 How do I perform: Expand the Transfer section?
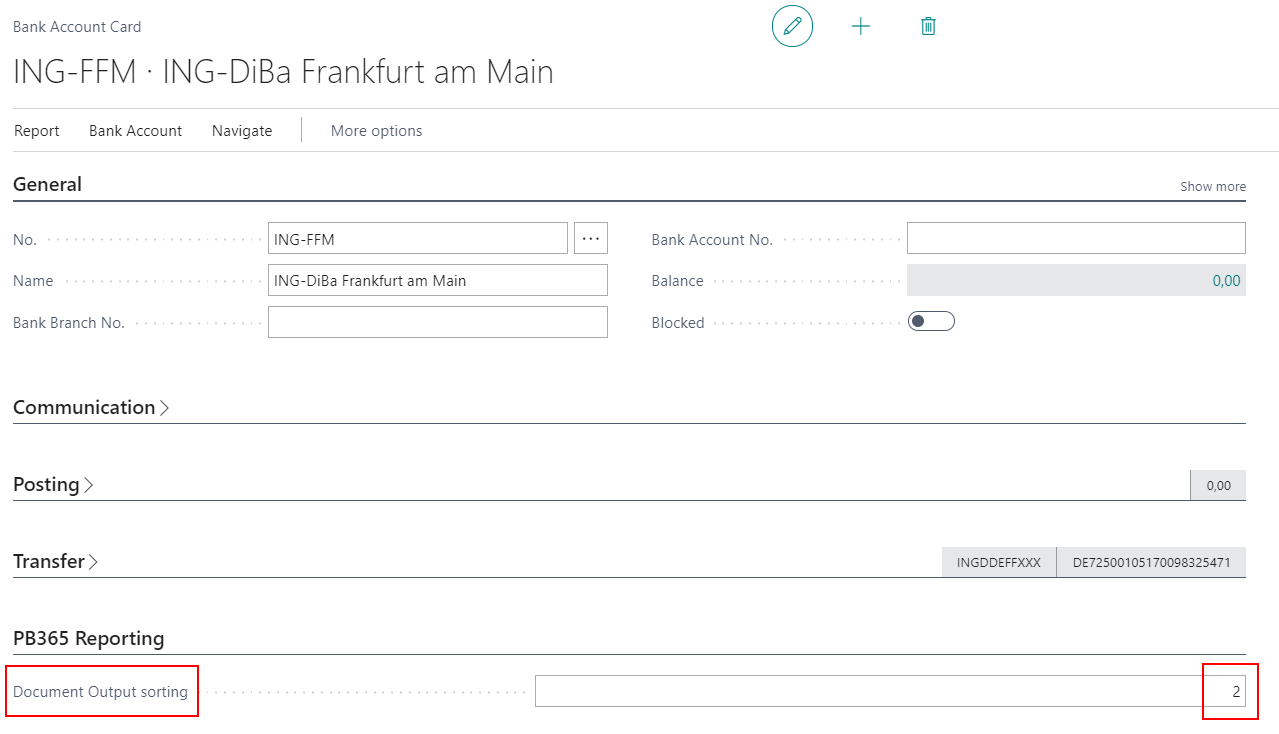click(x=55, y=561)
